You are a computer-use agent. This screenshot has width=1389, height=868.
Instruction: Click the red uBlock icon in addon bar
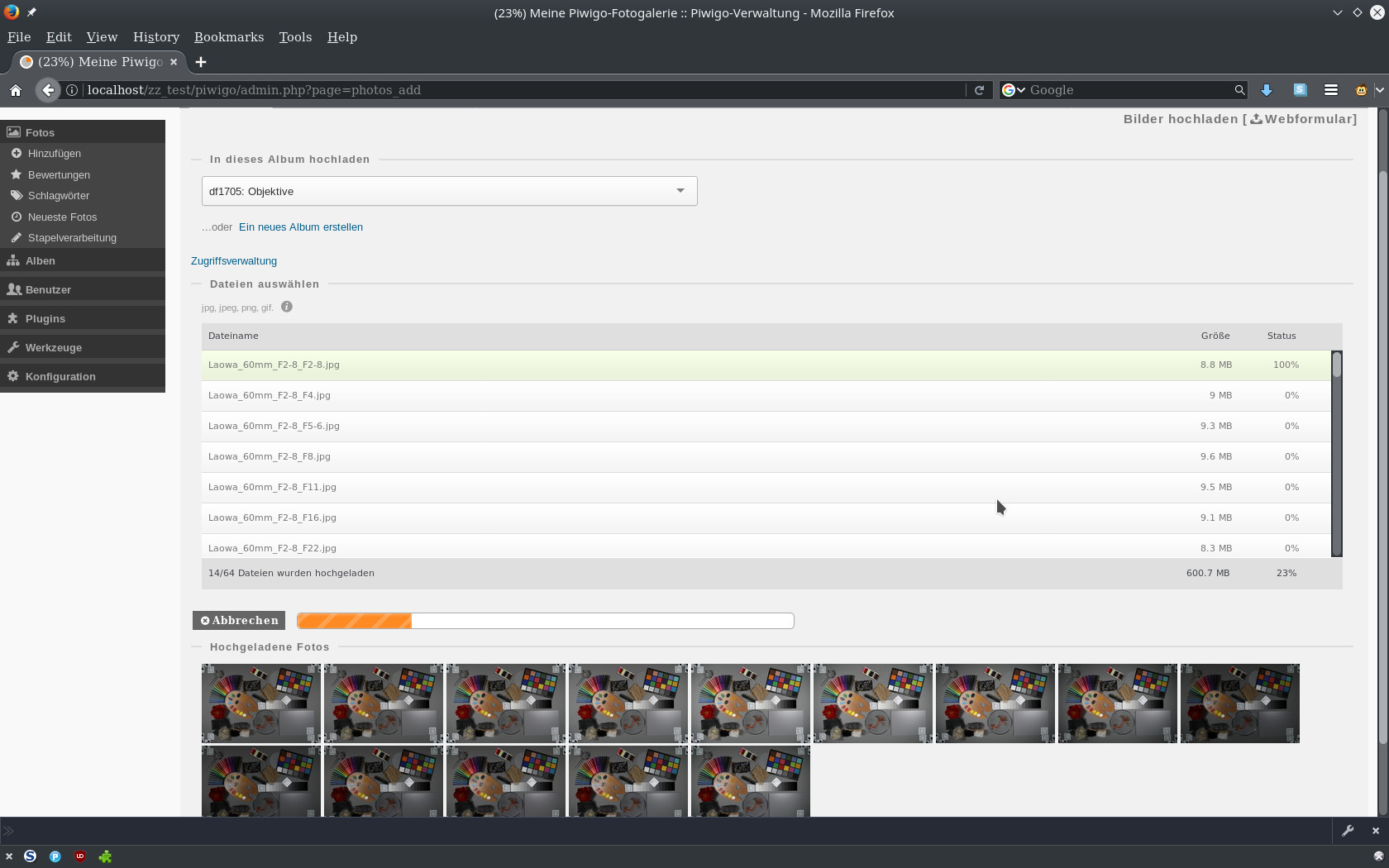click(x=80, y=856)
